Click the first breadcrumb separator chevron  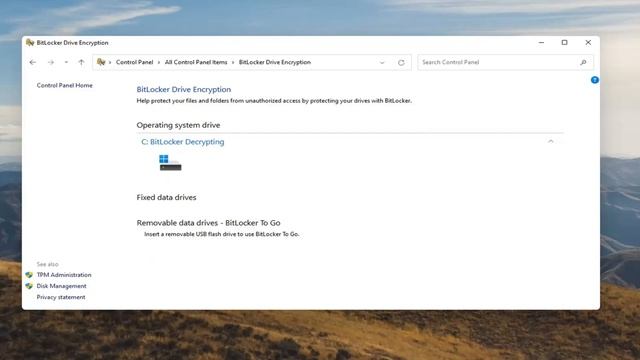[x=110, y=62]
